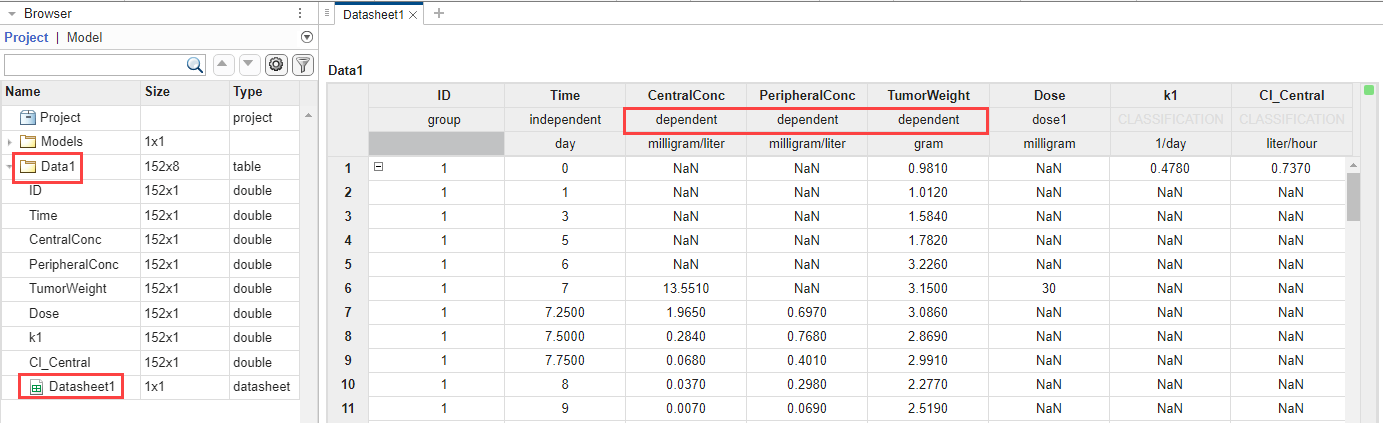Add a new tab with plus icon

point(439,14)
